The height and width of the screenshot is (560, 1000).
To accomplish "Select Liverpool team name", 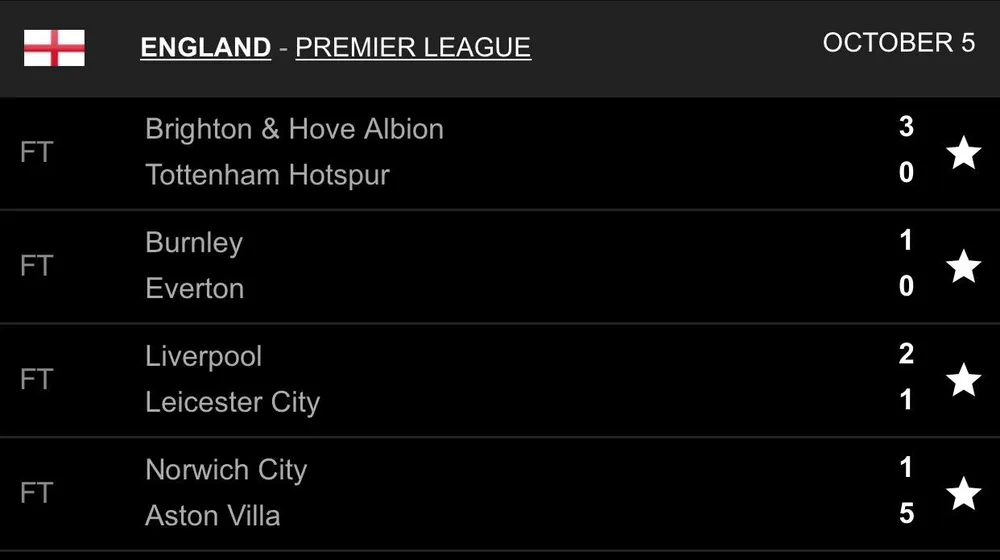I will [204, 357].
